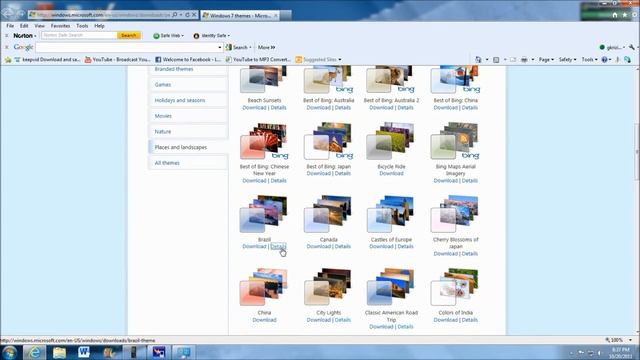The height and width of the screenshot is (360, 640).
Task: Open the Suggested Sites dropdown
Action: coord(318,60)
